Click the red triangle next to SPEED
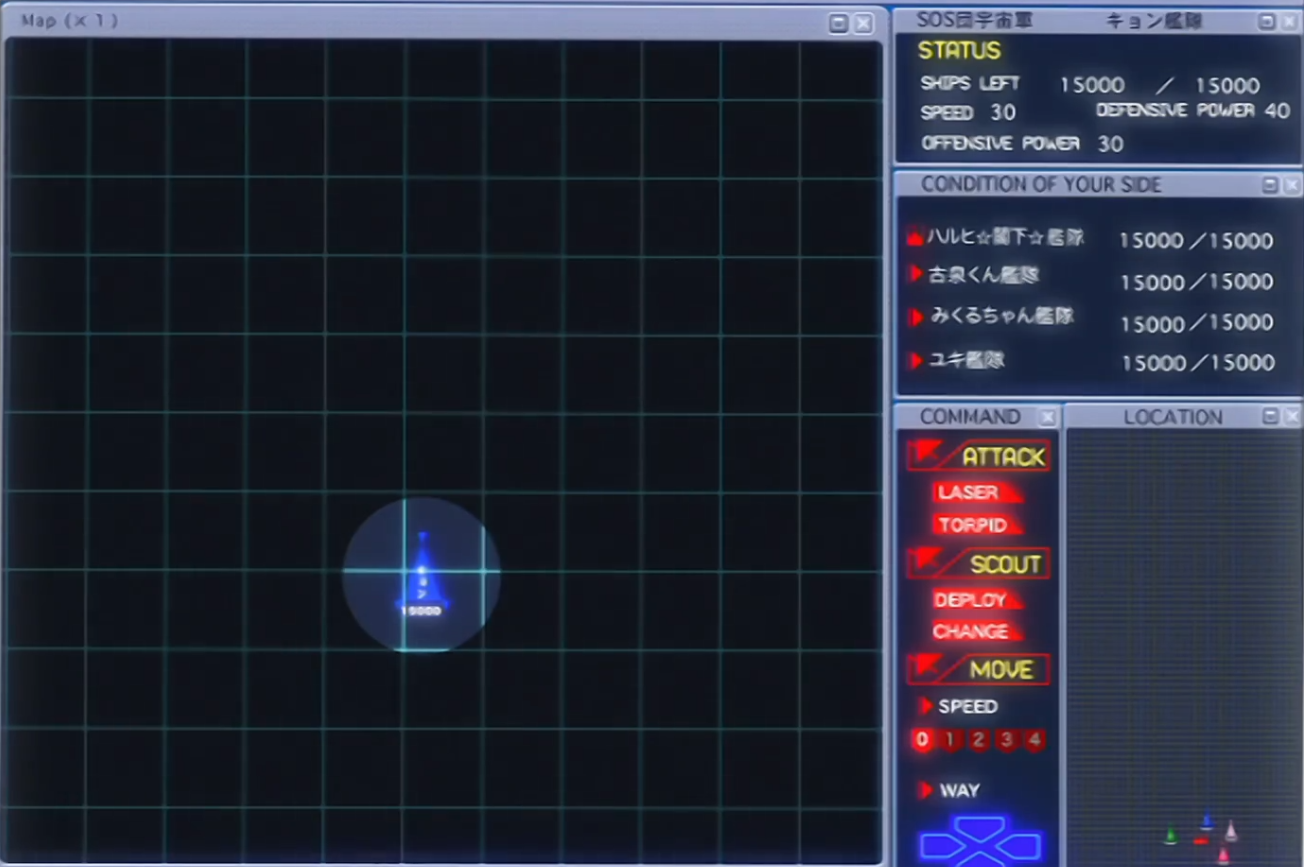The height and width of the screenshot is (867, 1304). (925, 706)
